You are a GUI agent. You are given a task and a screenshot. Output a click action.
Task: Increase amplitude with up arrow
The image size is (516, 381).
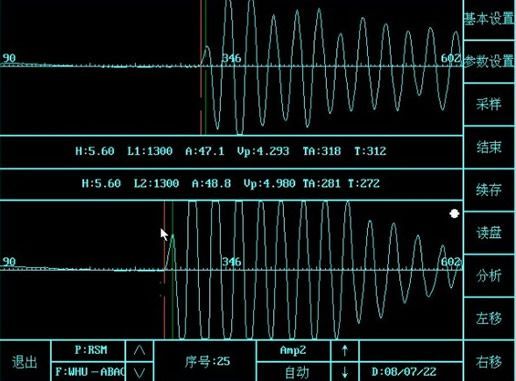(345, 350)
